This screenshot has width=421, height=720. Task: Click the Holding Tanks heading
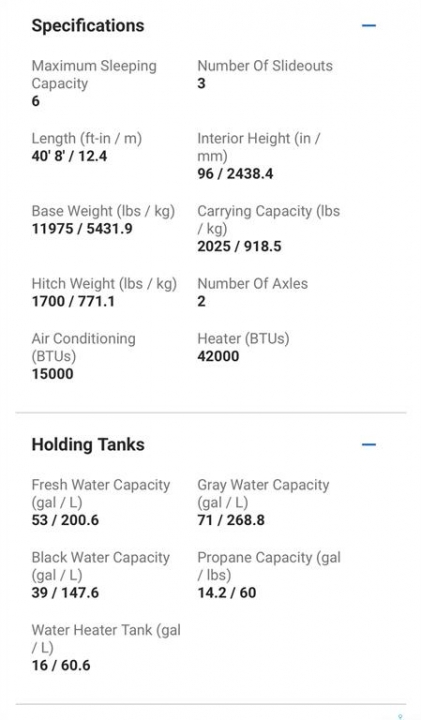(x=88, y=444)
